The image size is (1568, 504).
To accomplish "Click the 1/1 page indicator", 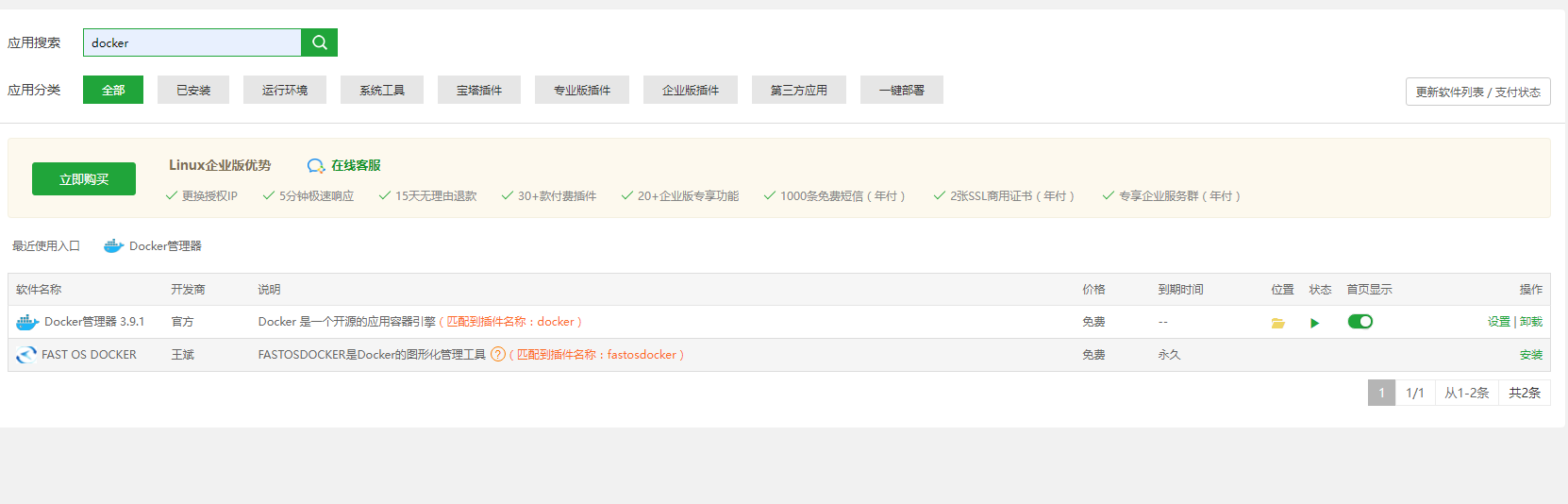I will pos(1415,393).
